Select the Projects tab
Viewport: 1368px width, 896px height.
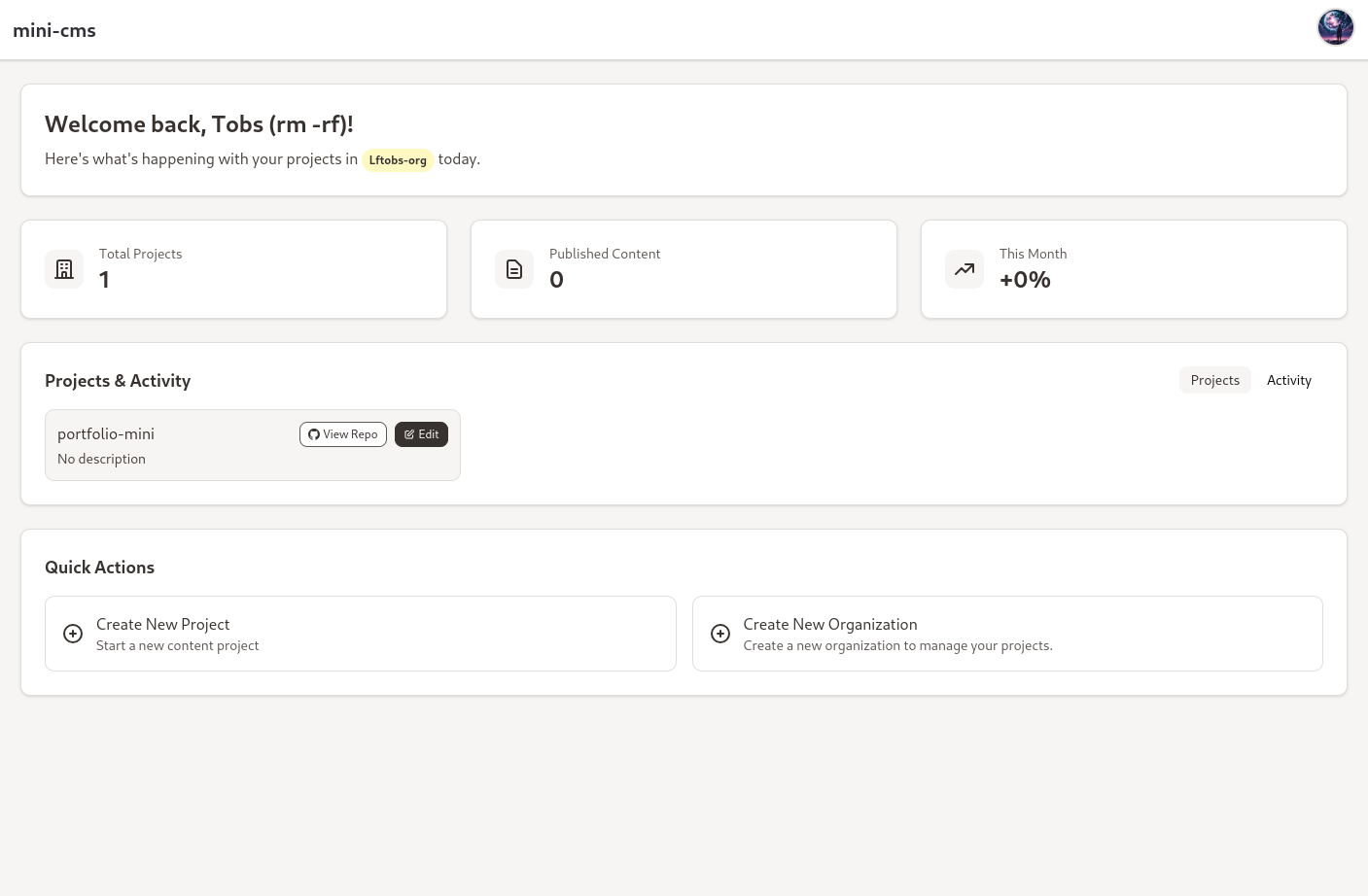tap(1214, 380)
